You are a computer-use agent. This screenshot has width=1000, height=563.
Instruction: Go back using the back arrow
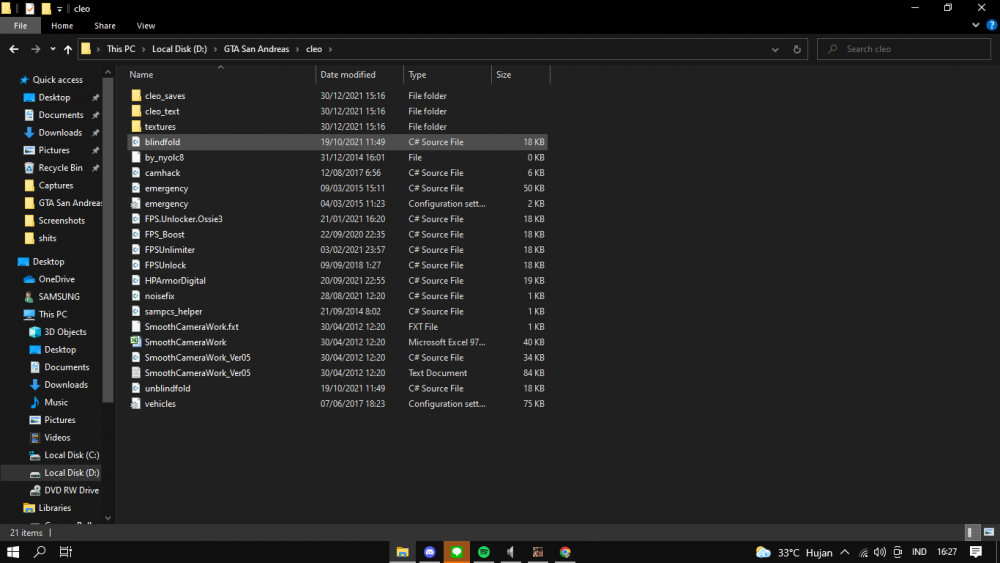point(14,49)
